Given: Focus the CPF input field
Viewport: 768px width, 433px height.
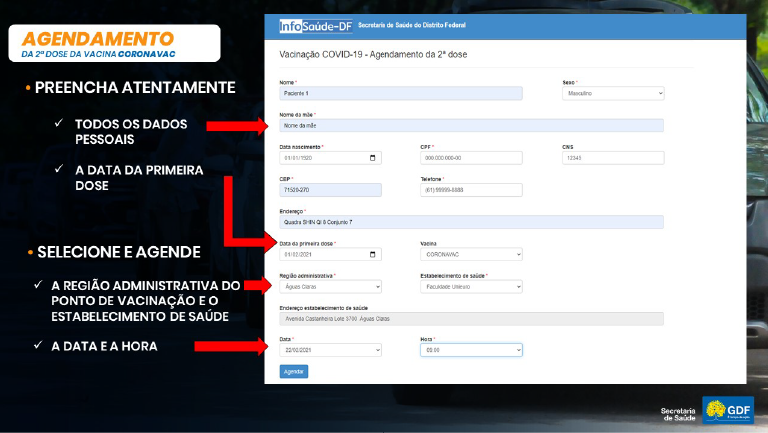Looking at the screenshot, I should click(x=471, y=158).
